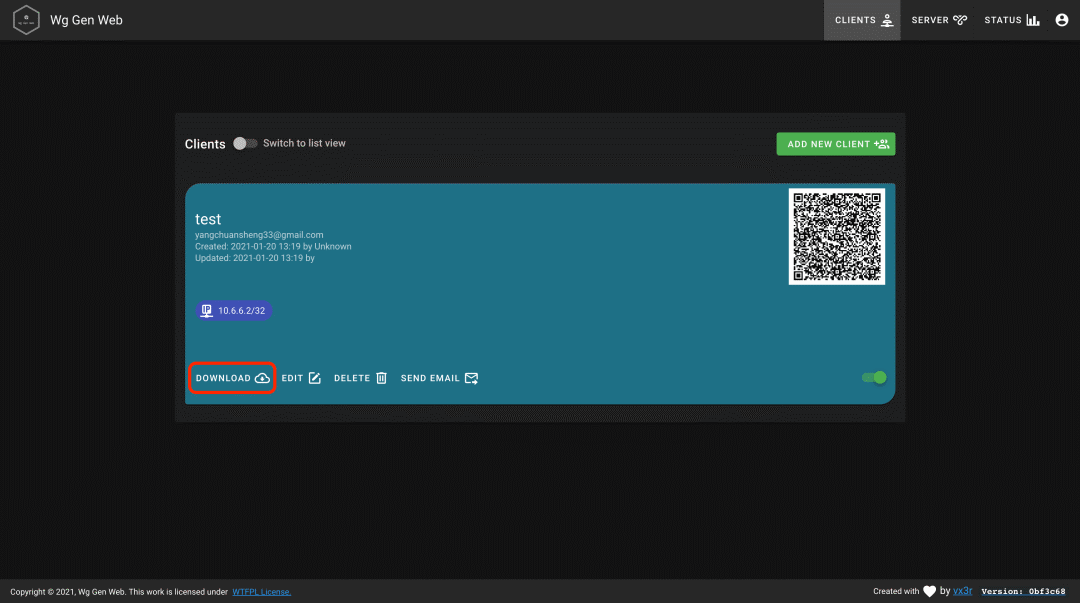Open the Clients tab

pyautogui.click(x=862, y=20)
